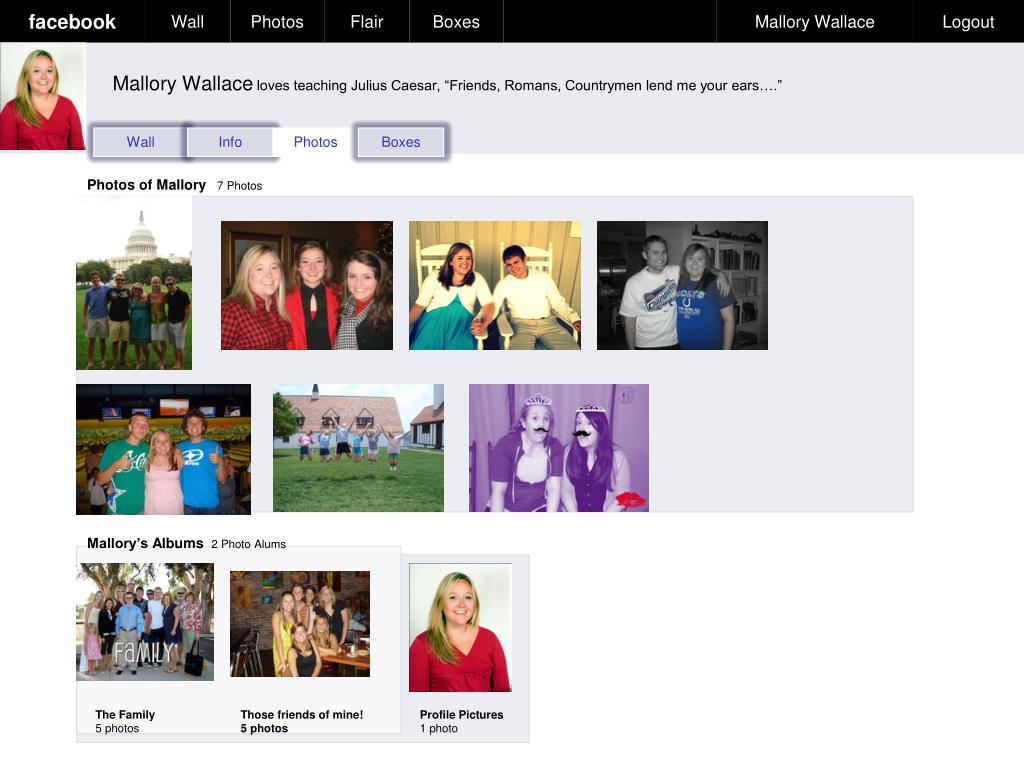The width and height of the screenshot is (1024, 768).
Task: Click the Julius Caesar status quote text
Action: 519,86
